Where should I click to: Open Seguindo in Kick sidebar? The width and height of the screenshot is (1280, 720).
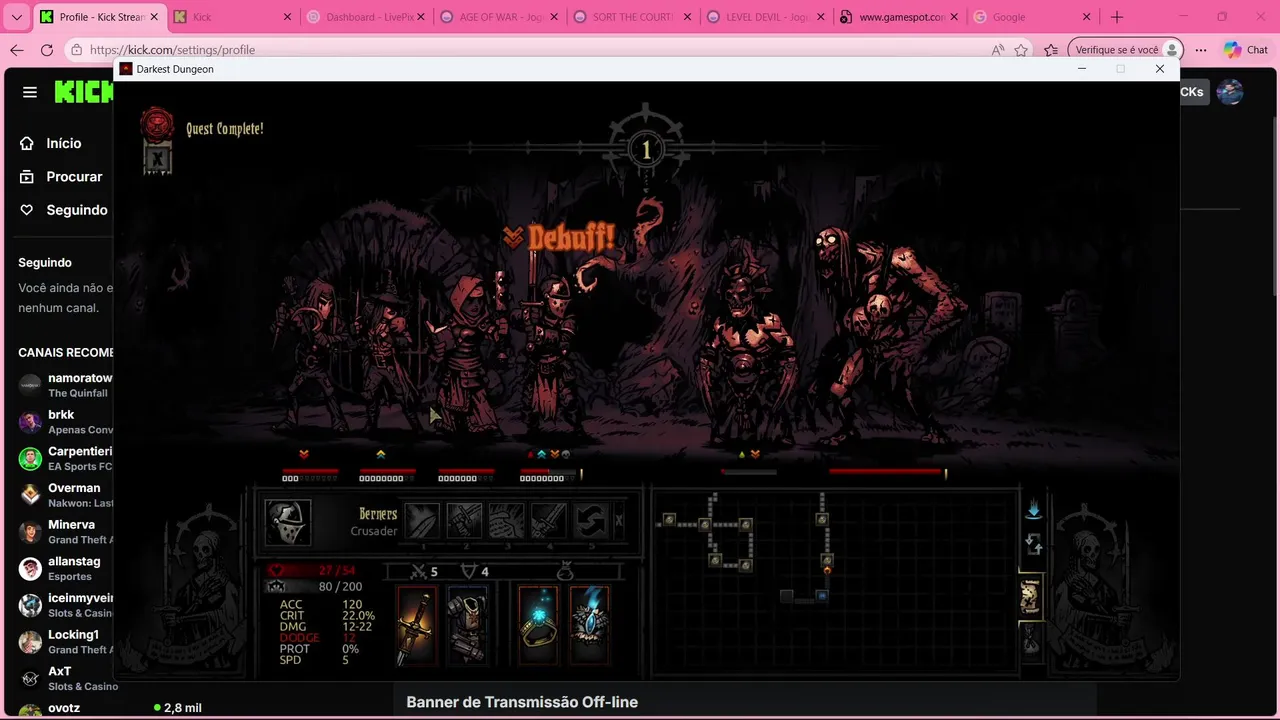pos(62,210)
